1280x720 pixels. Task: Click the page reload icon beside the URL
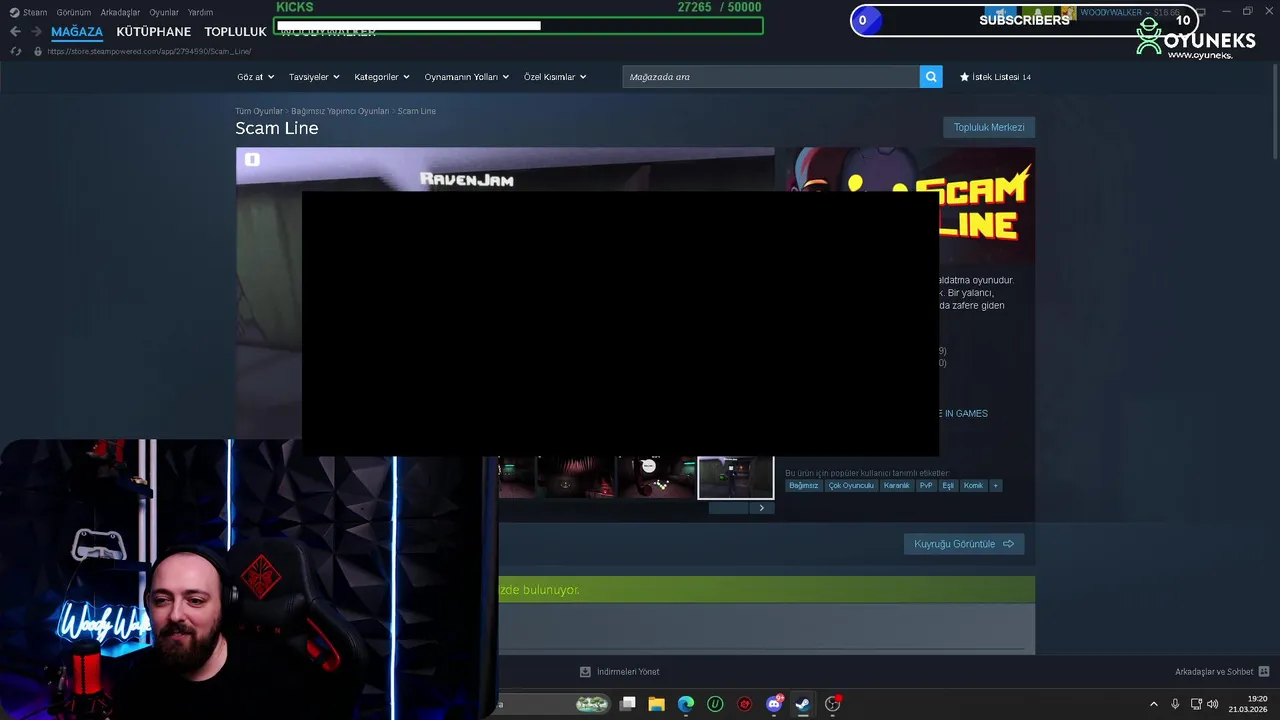[x=15, y=51]
